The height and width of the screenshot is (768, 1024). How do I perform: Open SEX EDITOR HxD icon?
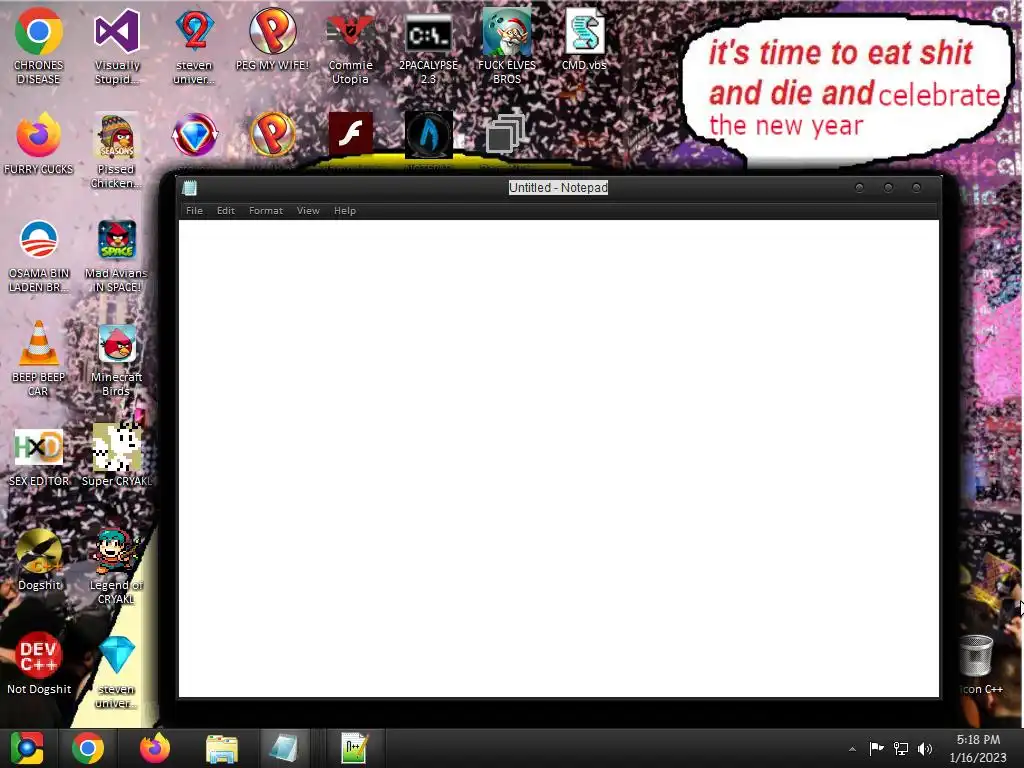point(39,456)
